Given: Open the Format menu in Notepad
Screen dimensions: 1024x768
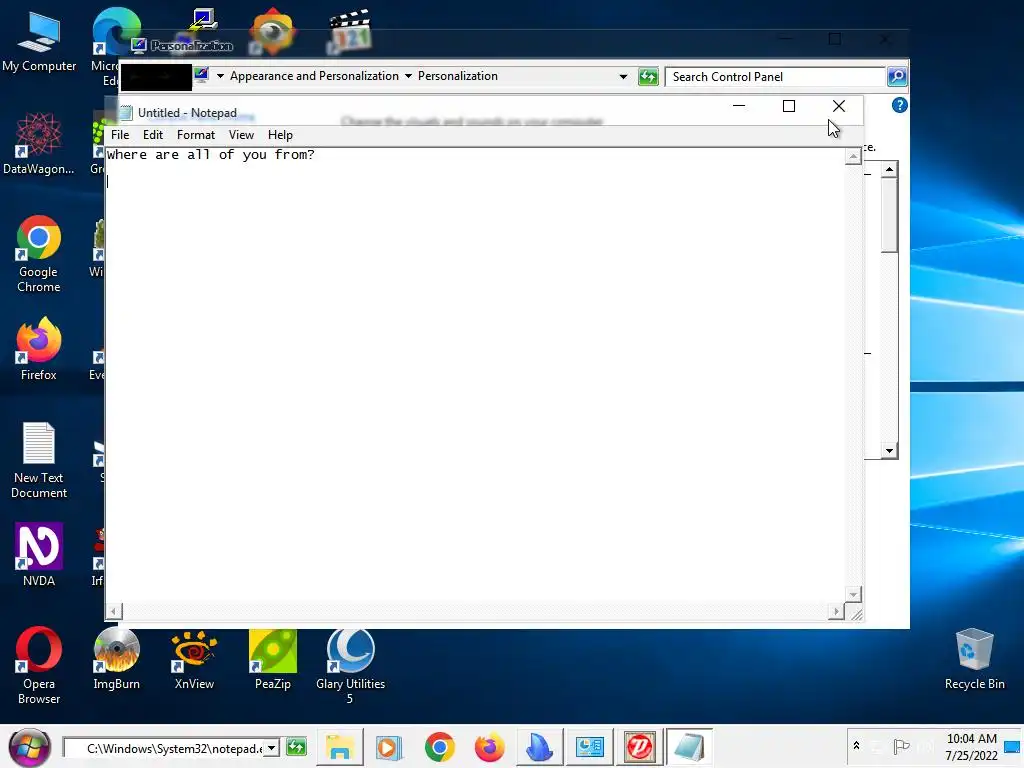Looking at the screenshot, I should click(x=196, y=135).
